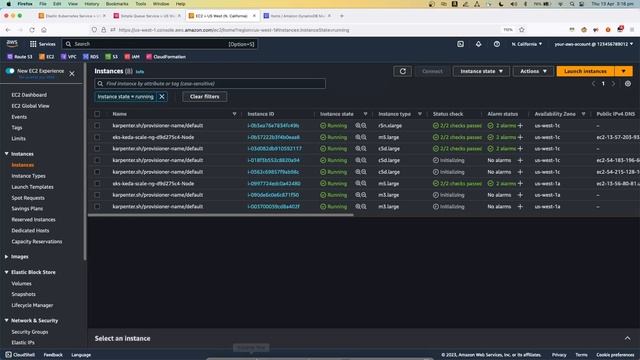This screenshot has width=640, height=360.
Task: Open the Route 53 shortcut
Action: click(x=20, y=57)
